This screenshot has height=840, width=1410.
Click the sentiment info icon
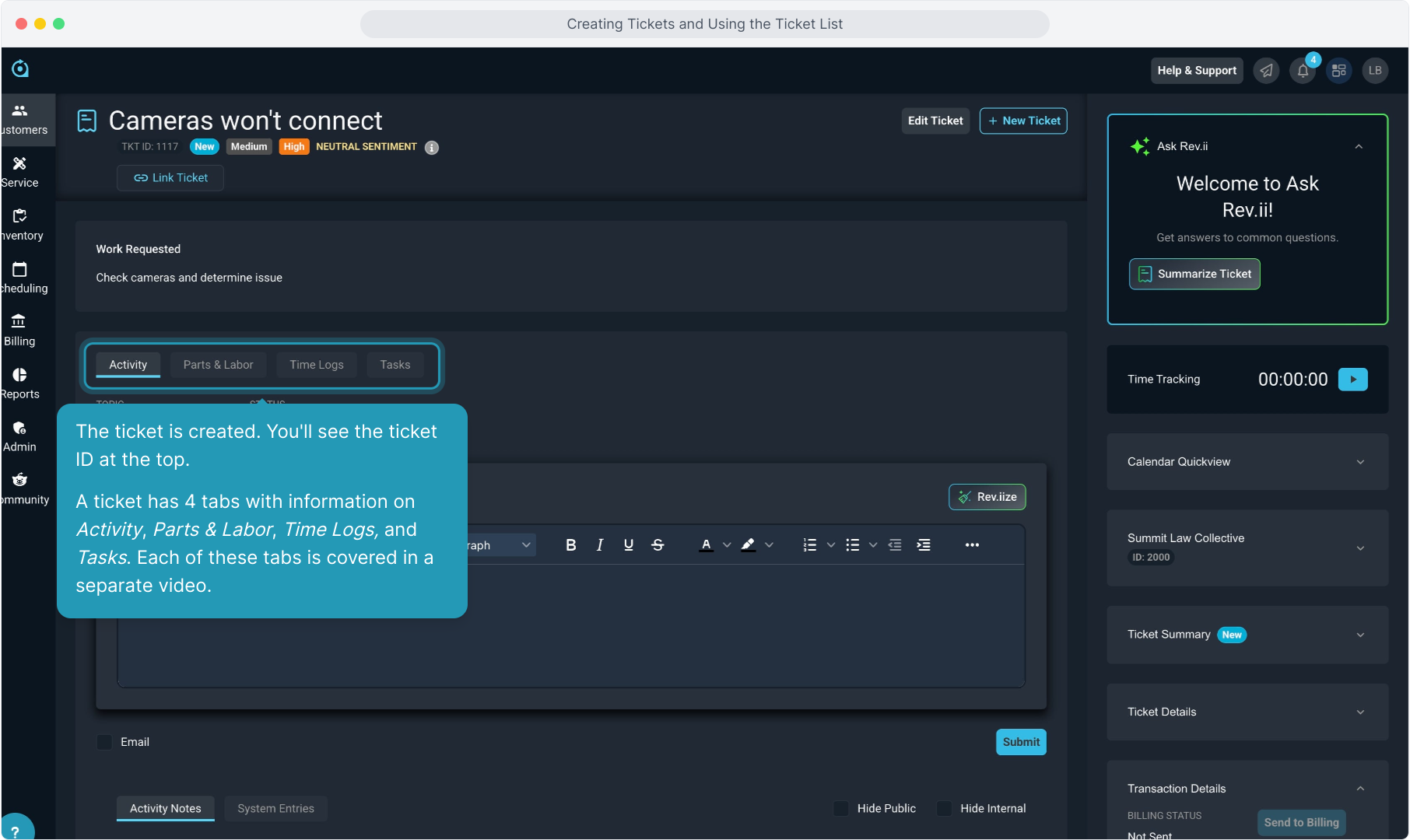432,148
